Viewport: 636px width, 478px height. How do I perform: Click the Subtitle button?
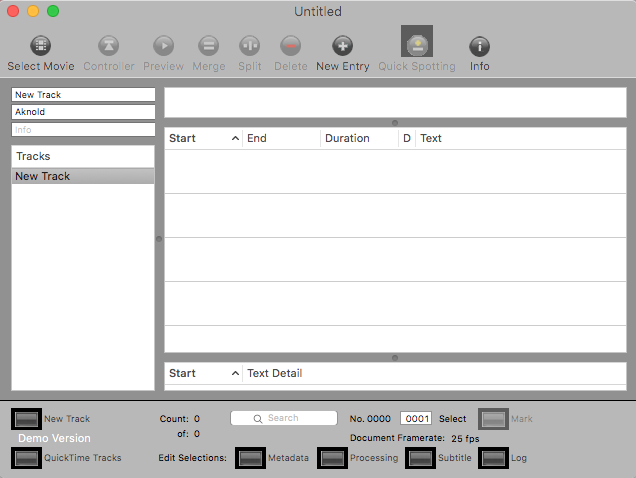[x=422, y=458]
